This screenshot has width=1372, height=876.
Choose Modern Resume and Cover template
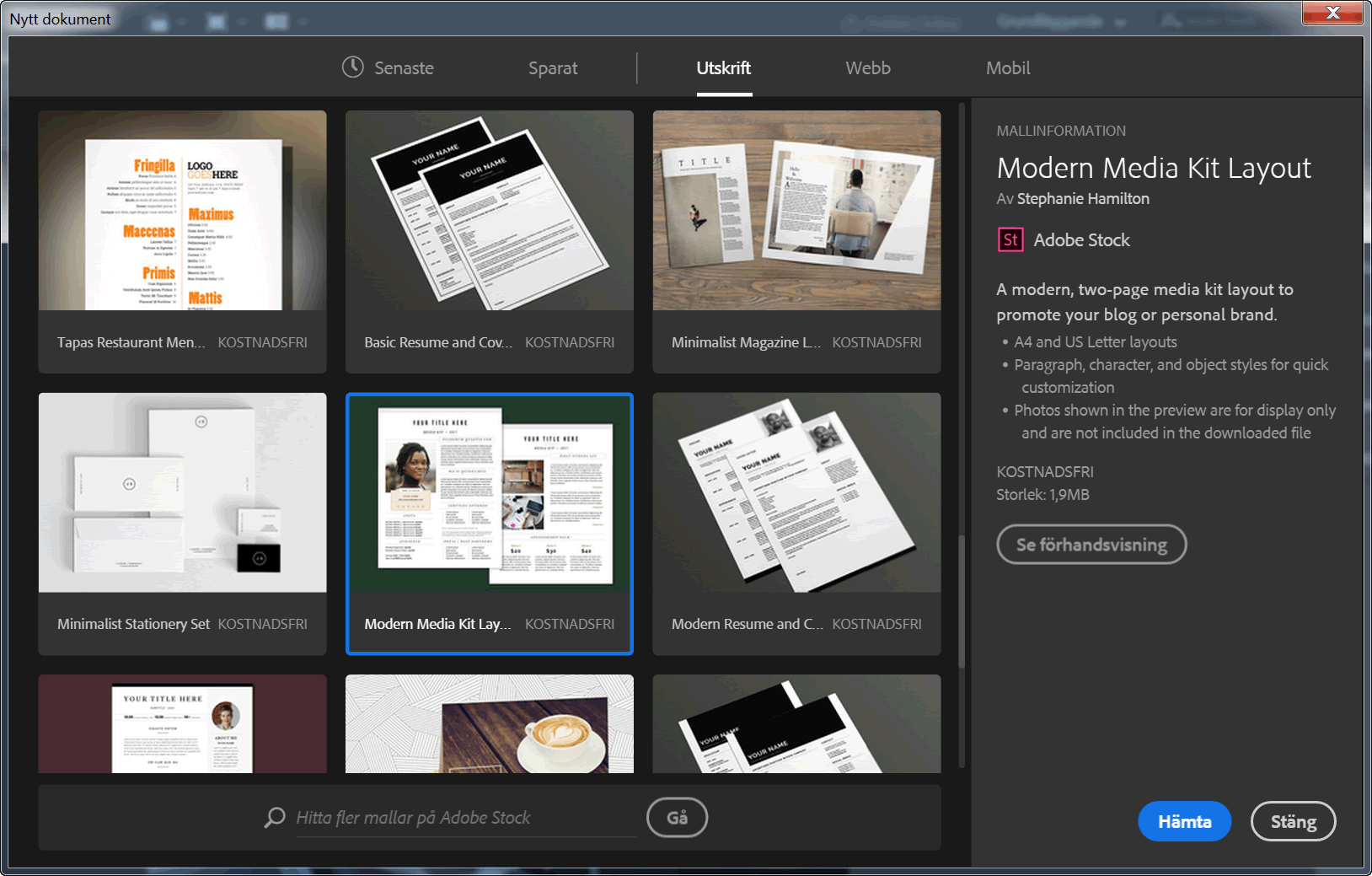point(796,493)
